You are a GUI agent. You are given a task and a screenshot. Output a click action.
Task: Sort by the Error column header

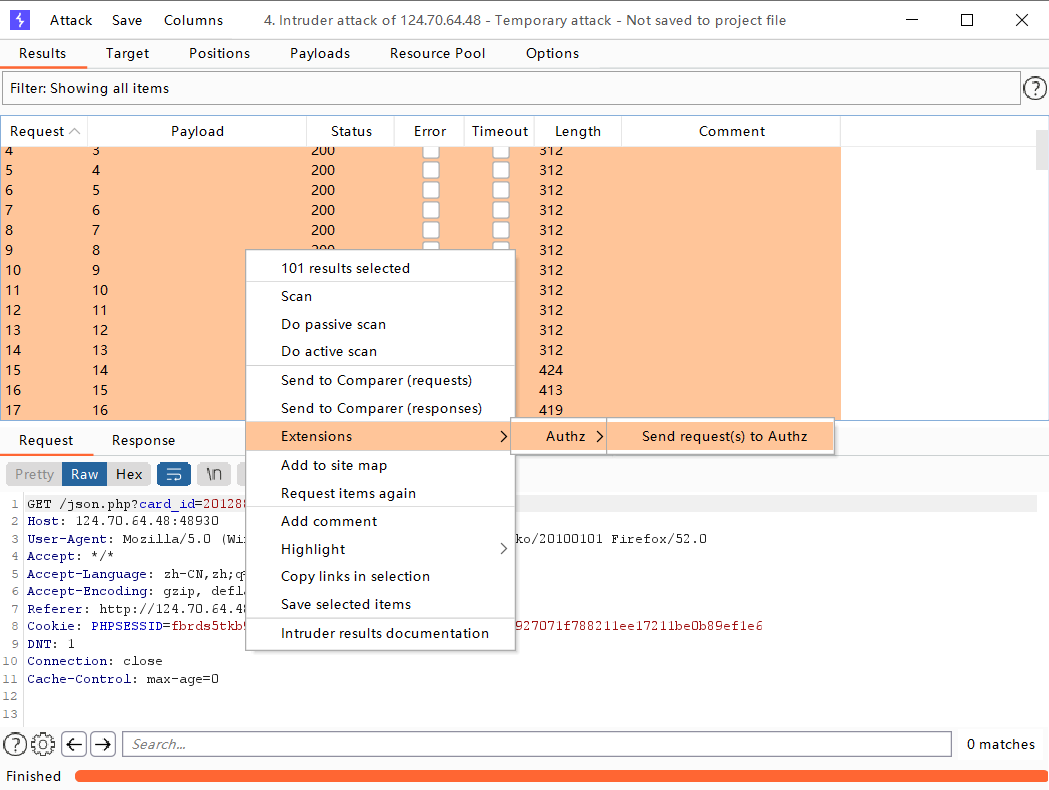pos(430,131)
